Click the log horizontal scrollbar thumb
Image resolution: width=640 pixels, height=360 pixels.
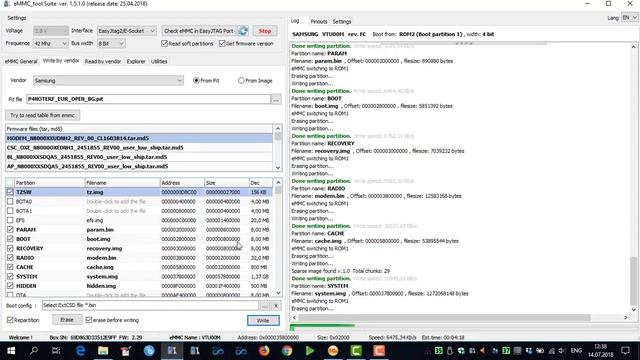[444, 317]
